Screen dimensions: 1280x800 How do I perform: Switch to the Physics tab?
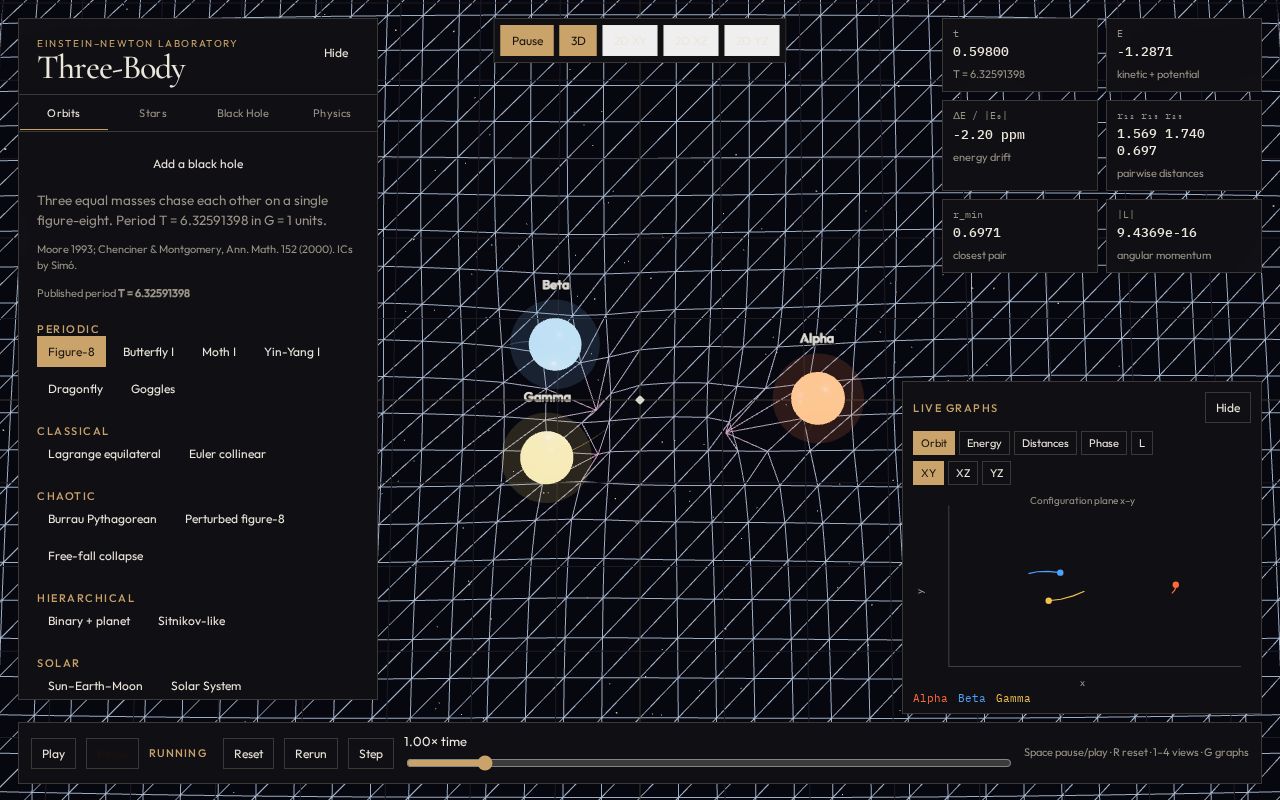coord(332,113)
